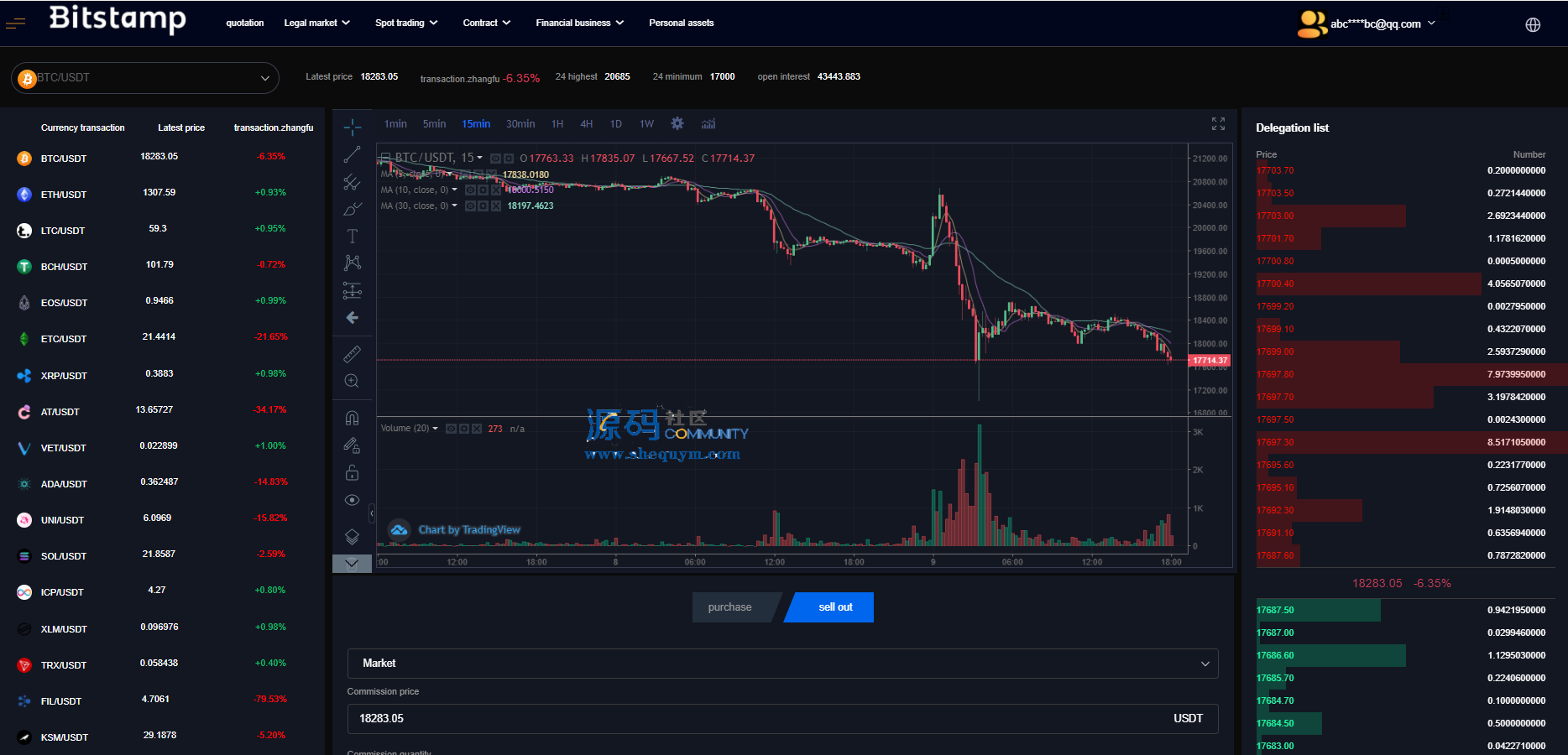Expand the Contract menu
1568x755 pixels.
(487, 23)
